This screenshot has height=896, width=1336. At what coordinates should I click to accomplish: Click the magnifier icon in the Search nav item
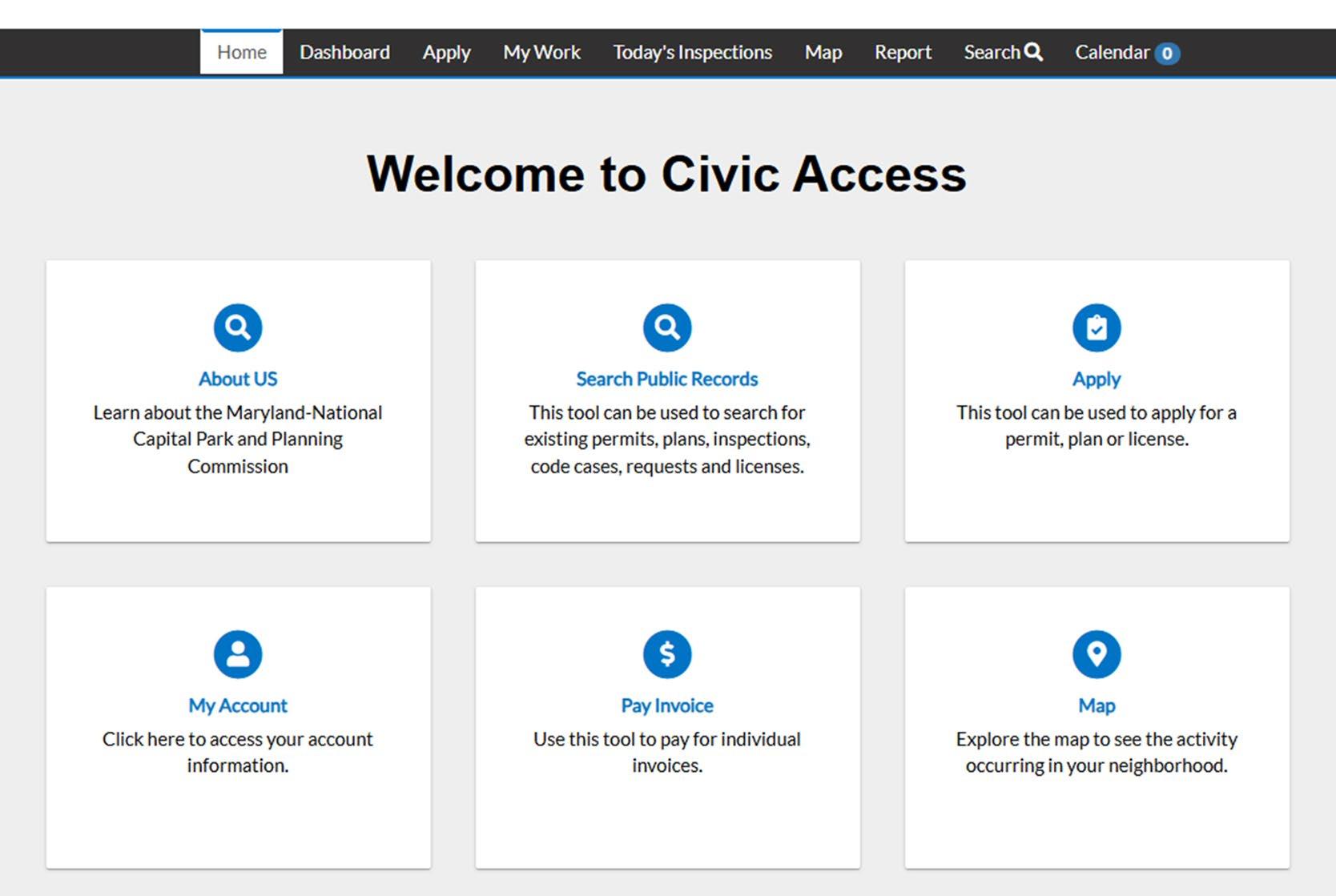click(x=1033, y=52)
